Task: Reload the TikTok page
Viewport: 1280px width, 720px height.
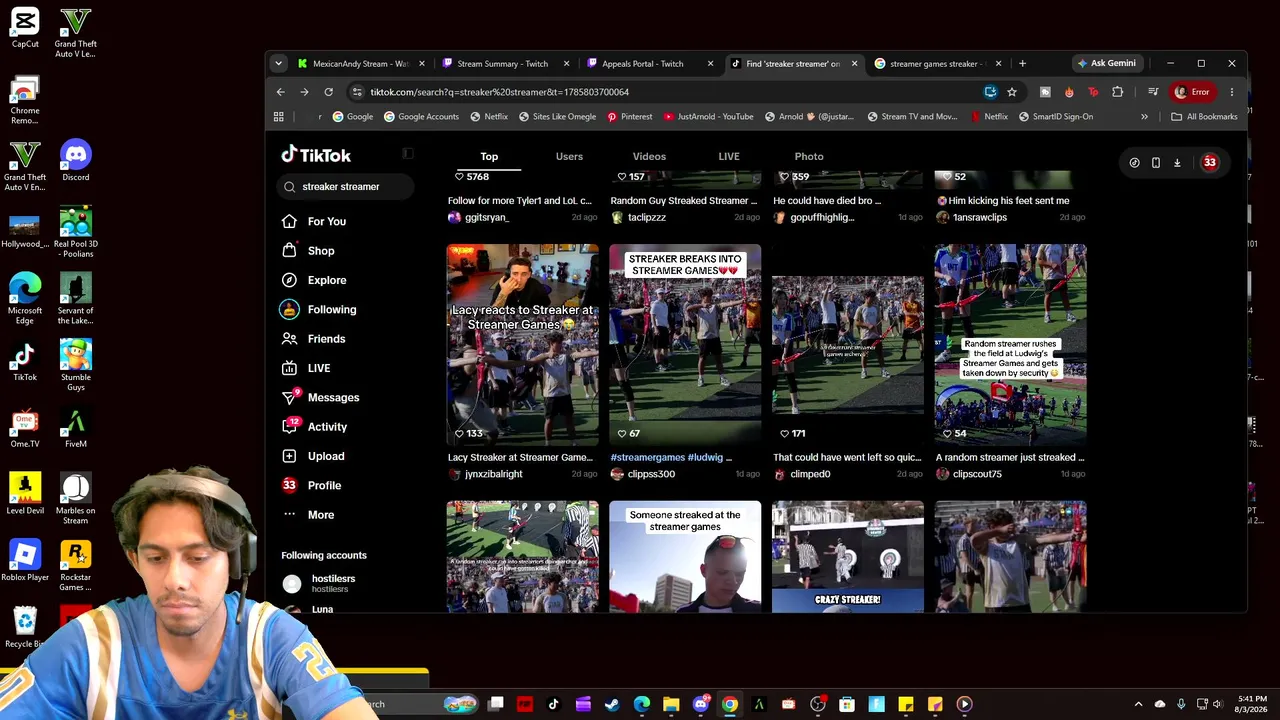Action: [328, 92]
